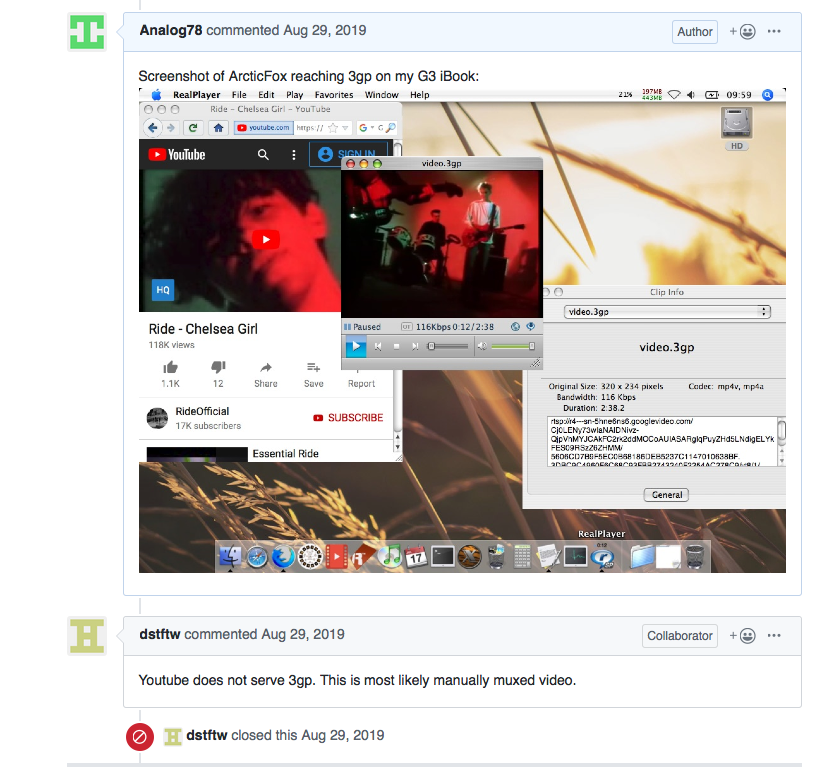Image resolution: width=820 pixels, height=776 pixels.
Task: Open iTunes from the Dock
Action: pos(389,557)
